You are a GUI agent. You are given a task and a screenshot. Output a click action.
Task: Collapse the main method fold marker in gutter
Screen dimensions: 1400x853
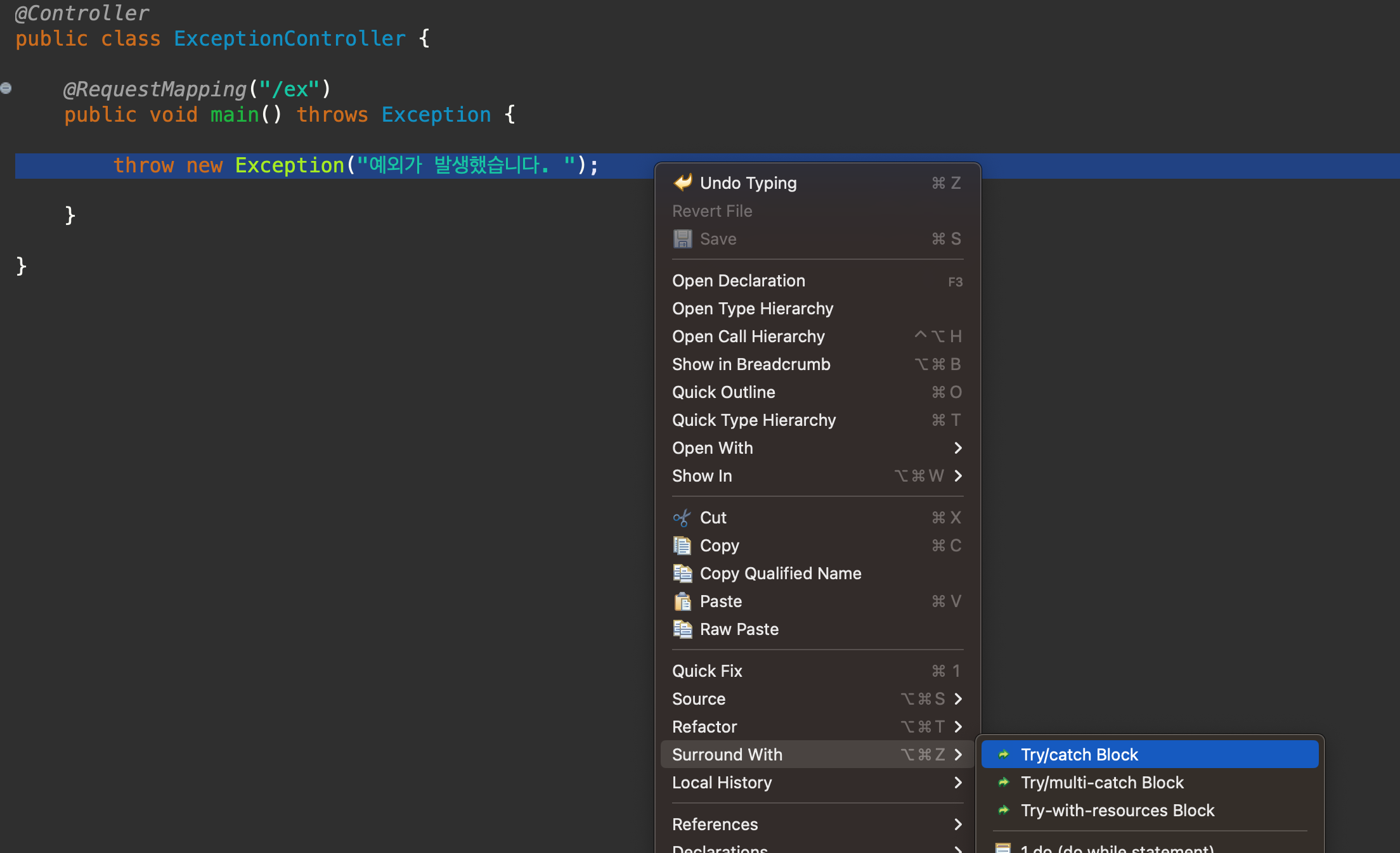point(6,88)
